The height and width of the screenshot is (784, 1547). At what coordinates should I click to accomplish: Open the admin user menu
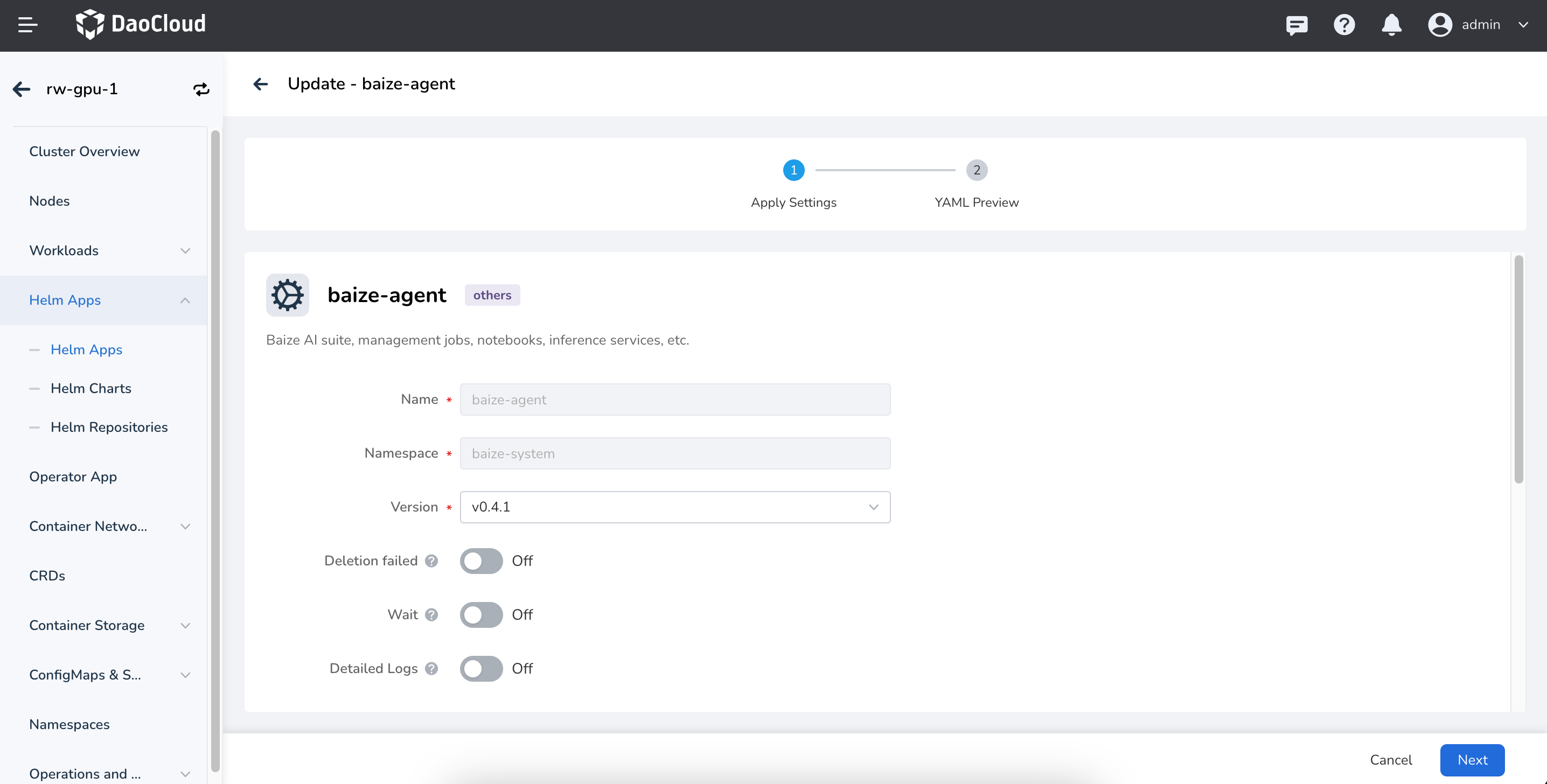pos(1478,25)
